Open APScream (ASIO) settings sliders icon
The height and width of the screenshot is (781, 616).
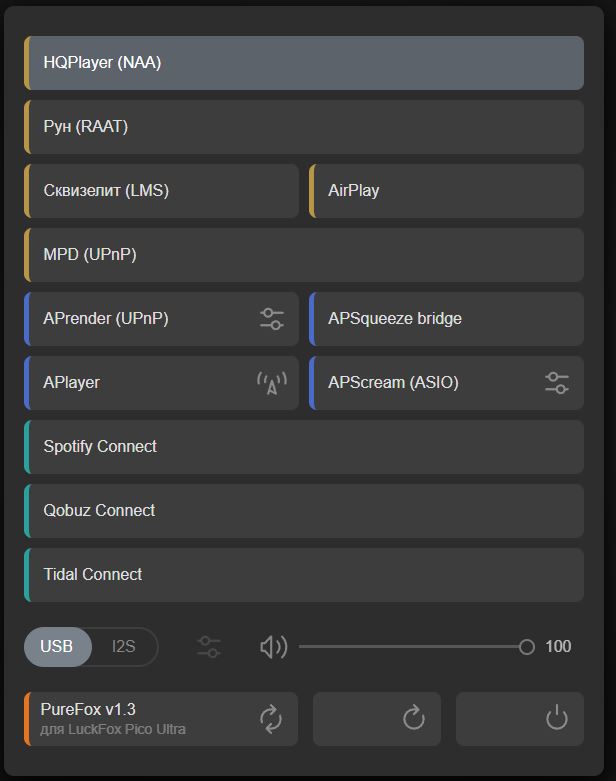pyautogui.click(x=556, y=383)
